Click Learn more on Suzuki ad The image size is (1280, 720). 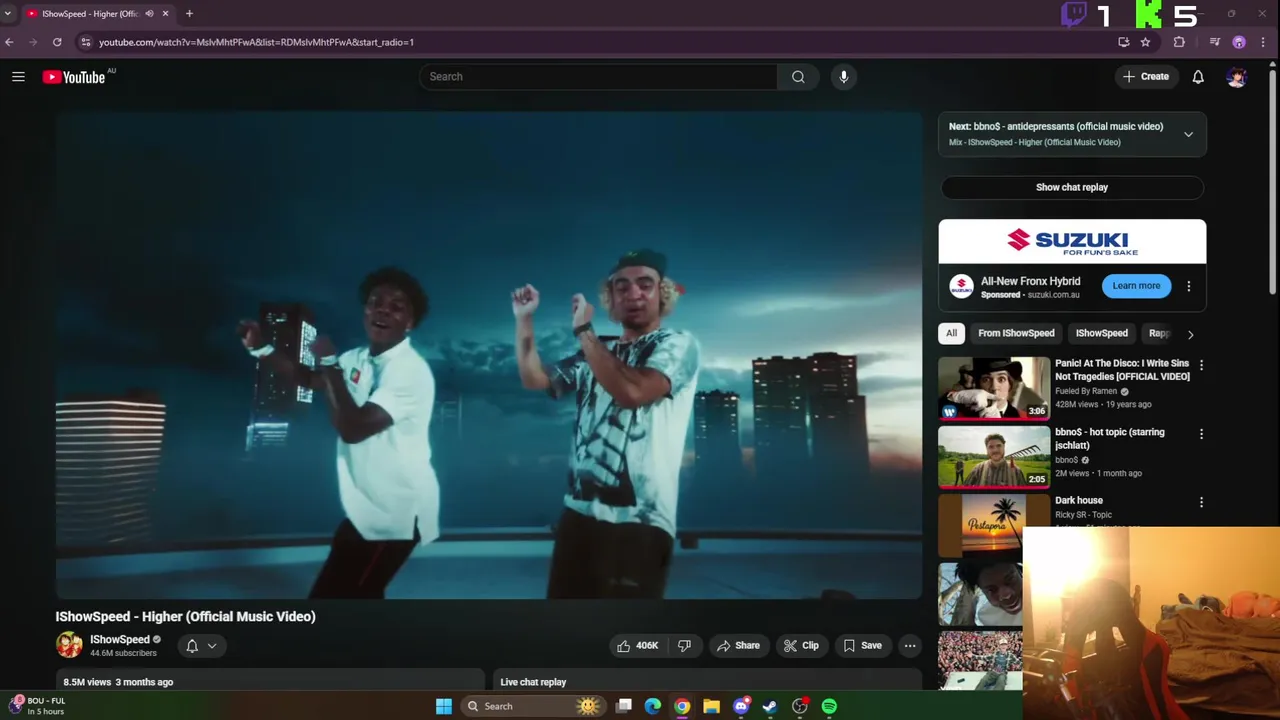tap(1136, 286)
